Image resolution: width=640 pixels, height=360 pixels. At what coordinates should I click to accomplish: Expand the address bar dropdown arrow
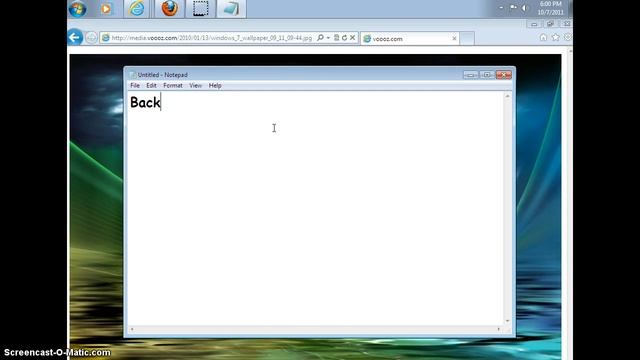(328, 38)
